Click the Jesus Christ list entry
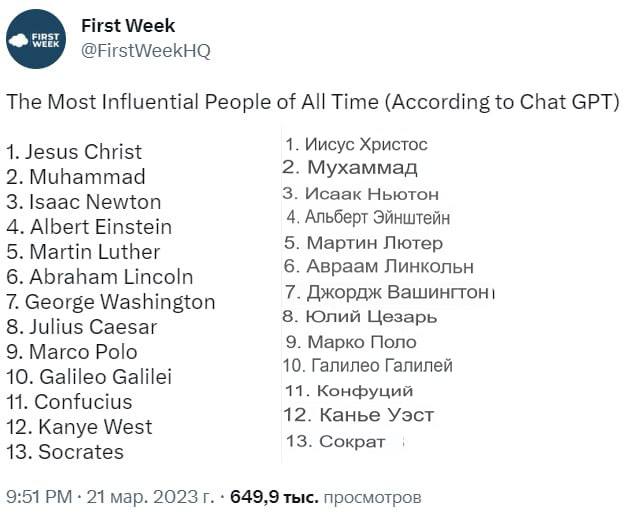Viewport: 632px width, 514px height. click(x=75, y=152)
